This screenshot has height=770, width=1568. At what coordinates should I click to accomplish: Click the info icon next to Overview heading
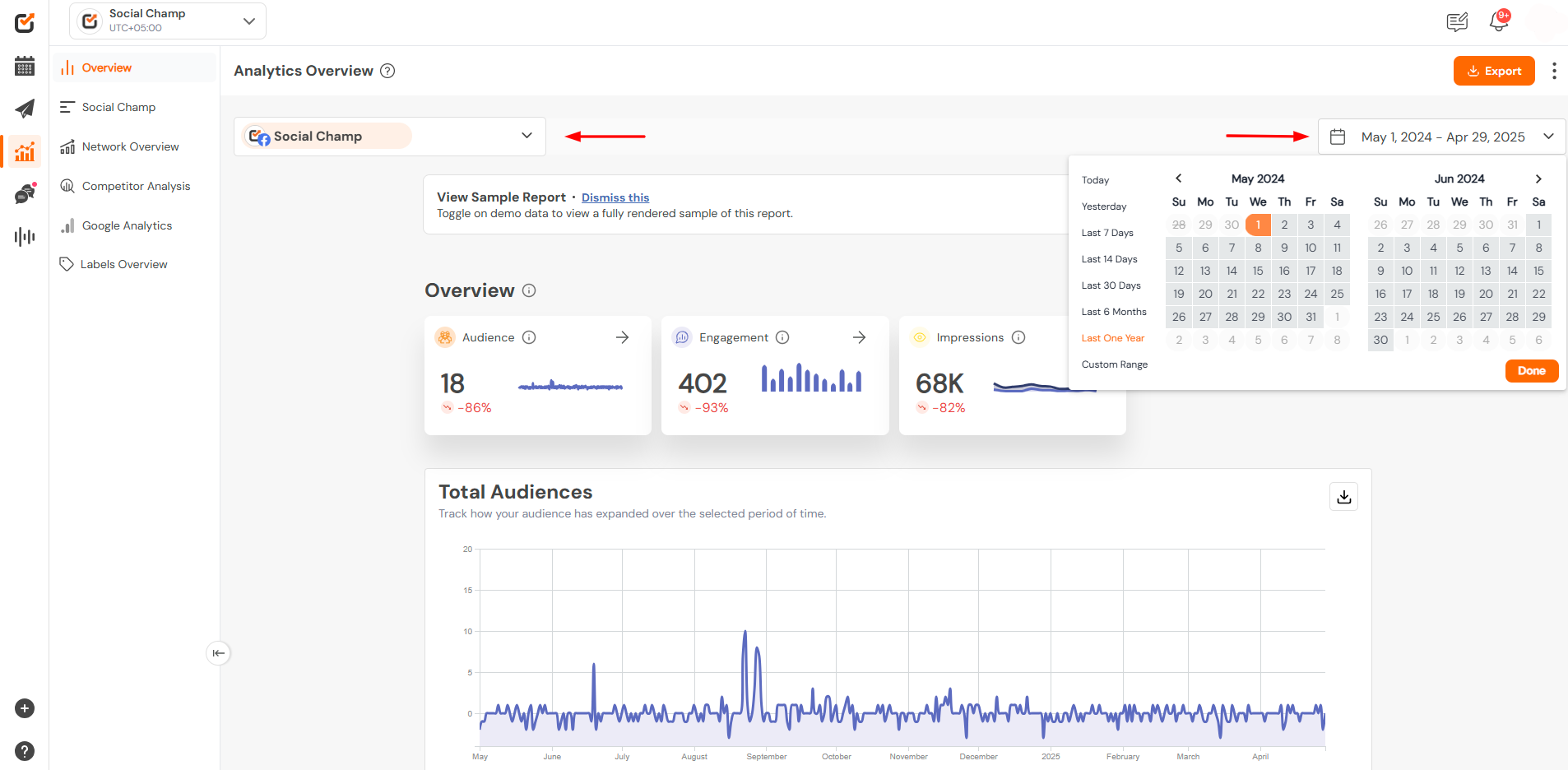529,290
